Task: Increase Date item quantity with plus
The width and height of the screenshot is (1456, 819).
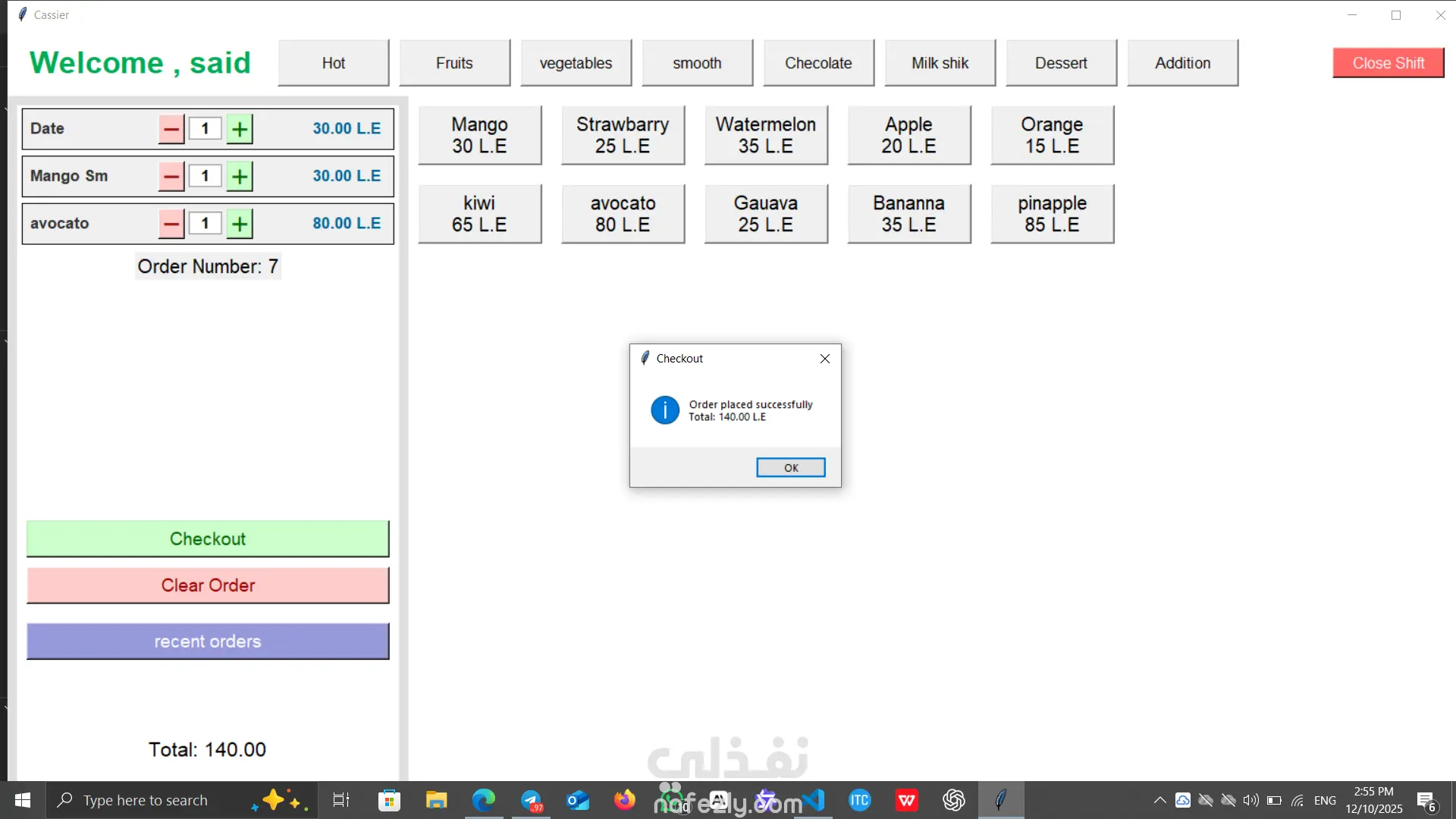Action: tap(240, 129)
